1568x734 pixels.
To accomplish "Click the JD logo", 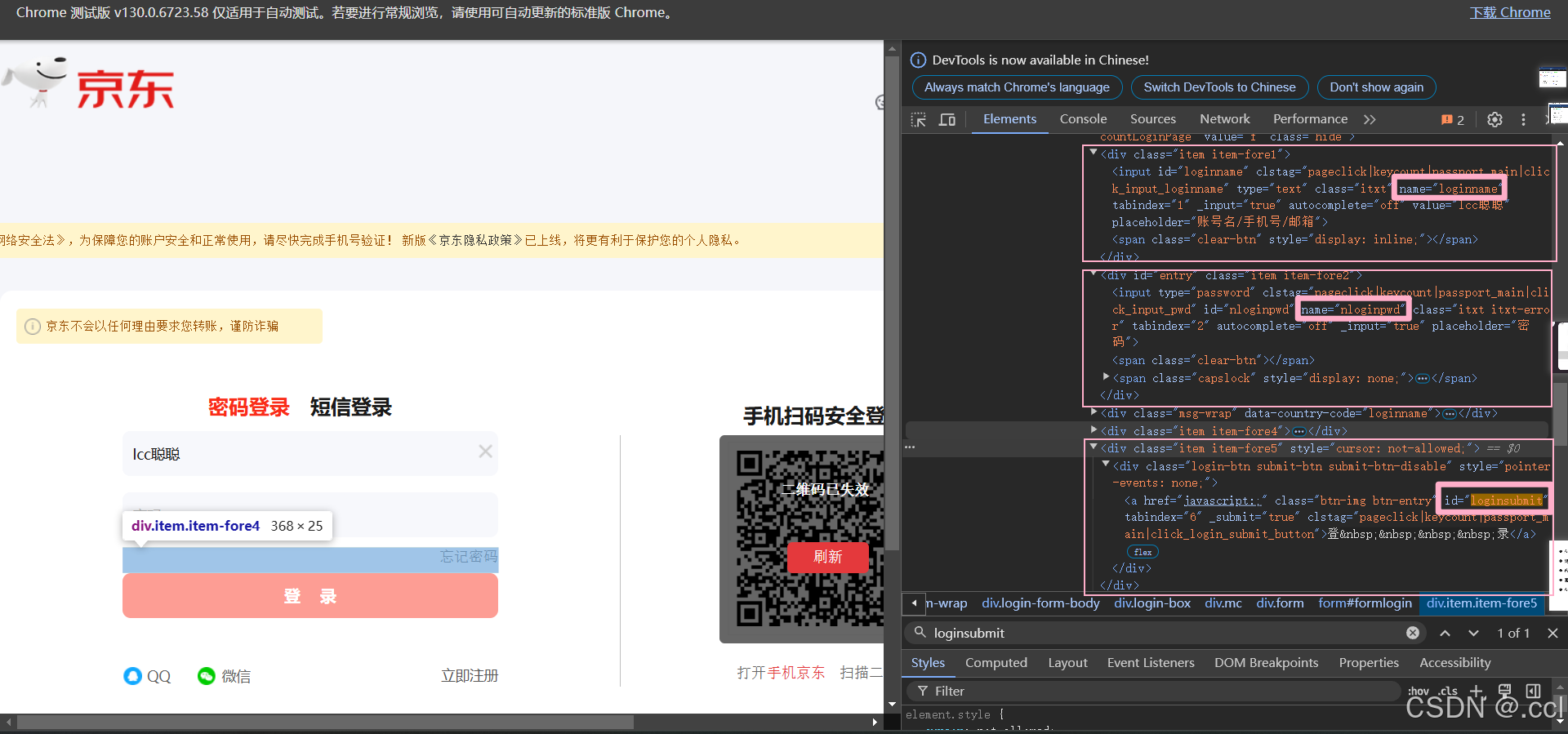I will (90, 84).
